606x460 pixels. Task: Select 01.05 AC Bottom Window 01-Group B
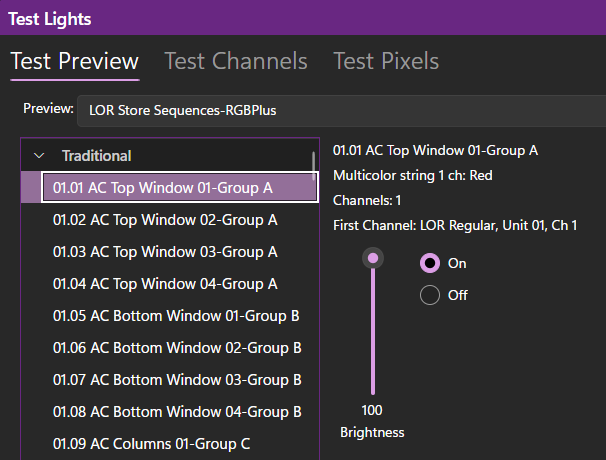point(176,316)
